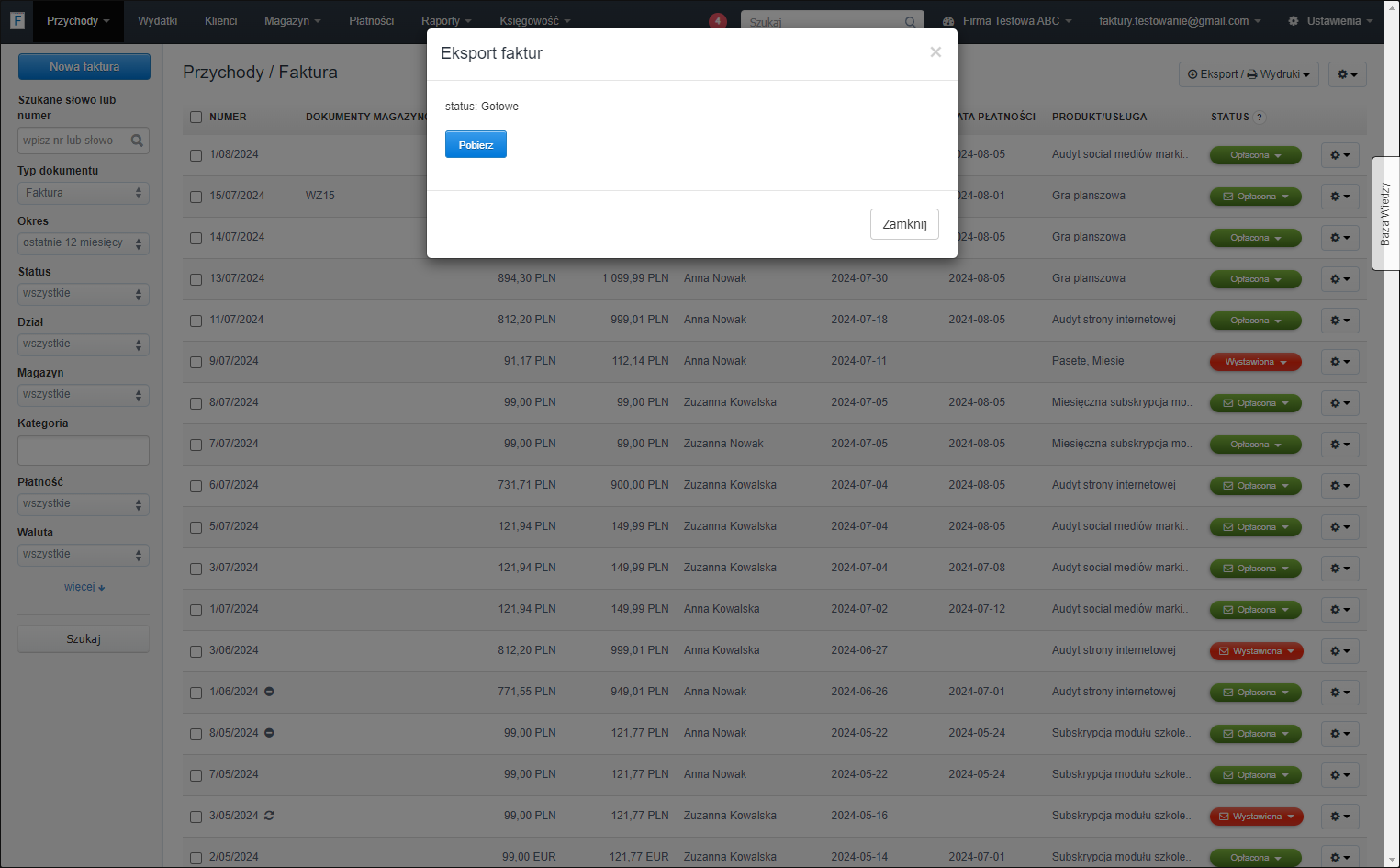Toggle the select-all checkbox in table header
This screenshot has height=868, width=1400.
tap(196, 117)
